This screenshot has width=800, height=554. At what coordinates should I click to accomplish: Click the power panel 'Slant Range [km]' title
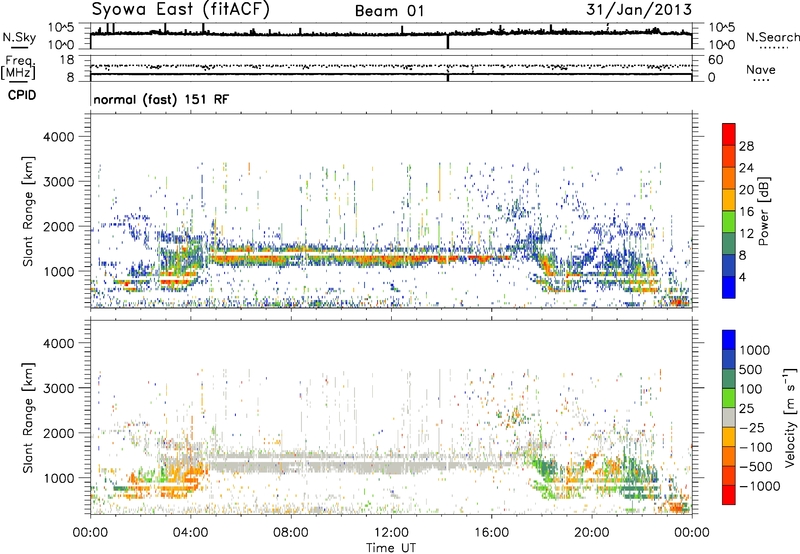(28, 211)
